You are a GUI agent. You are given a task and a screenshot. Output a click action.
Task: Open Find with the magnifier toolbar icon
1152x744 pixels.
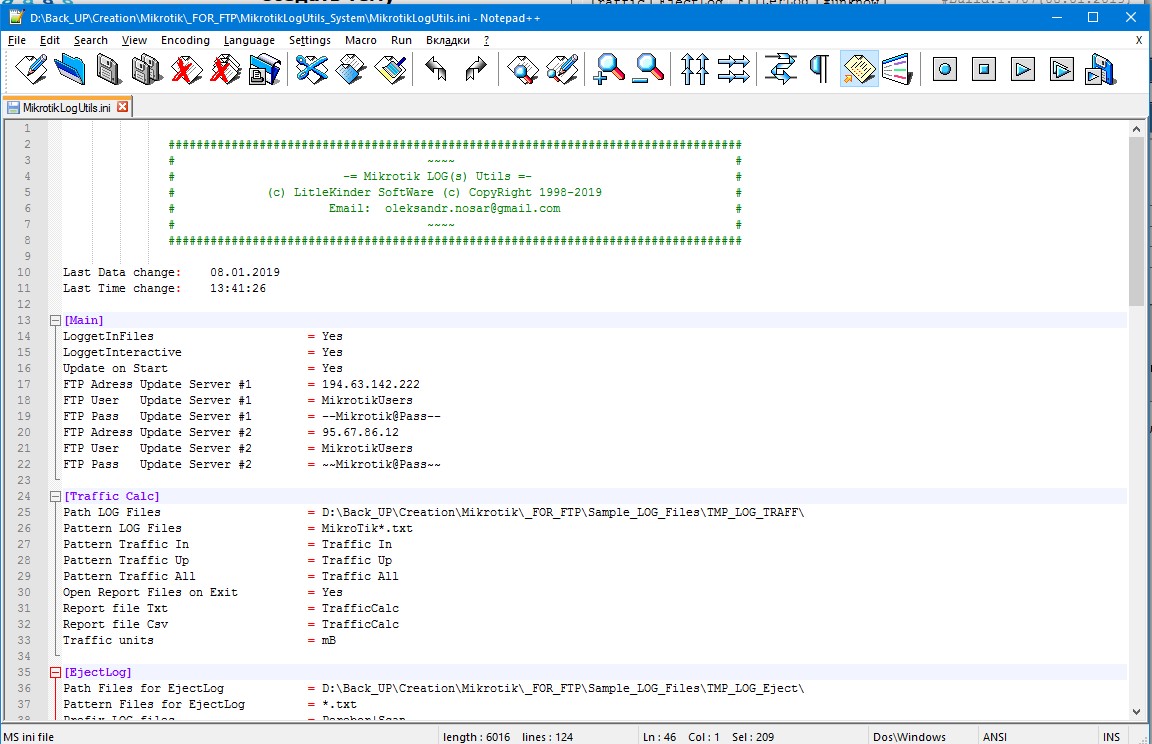tap(522, 70)
